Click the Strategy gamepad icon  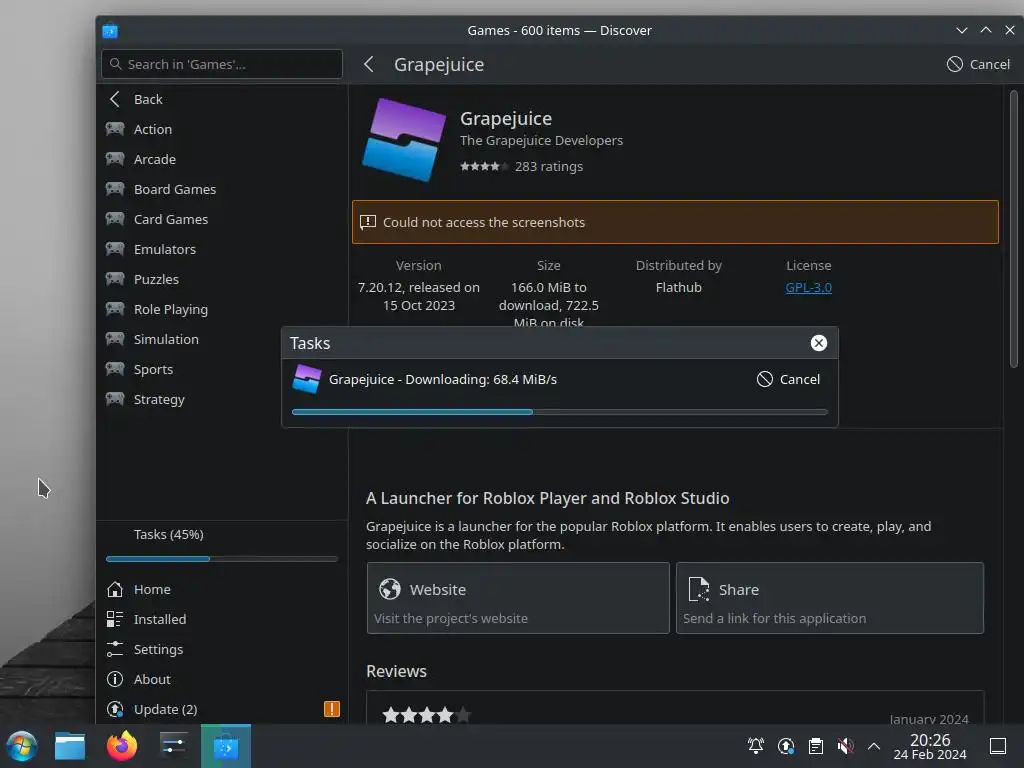(x=115, y=399)
